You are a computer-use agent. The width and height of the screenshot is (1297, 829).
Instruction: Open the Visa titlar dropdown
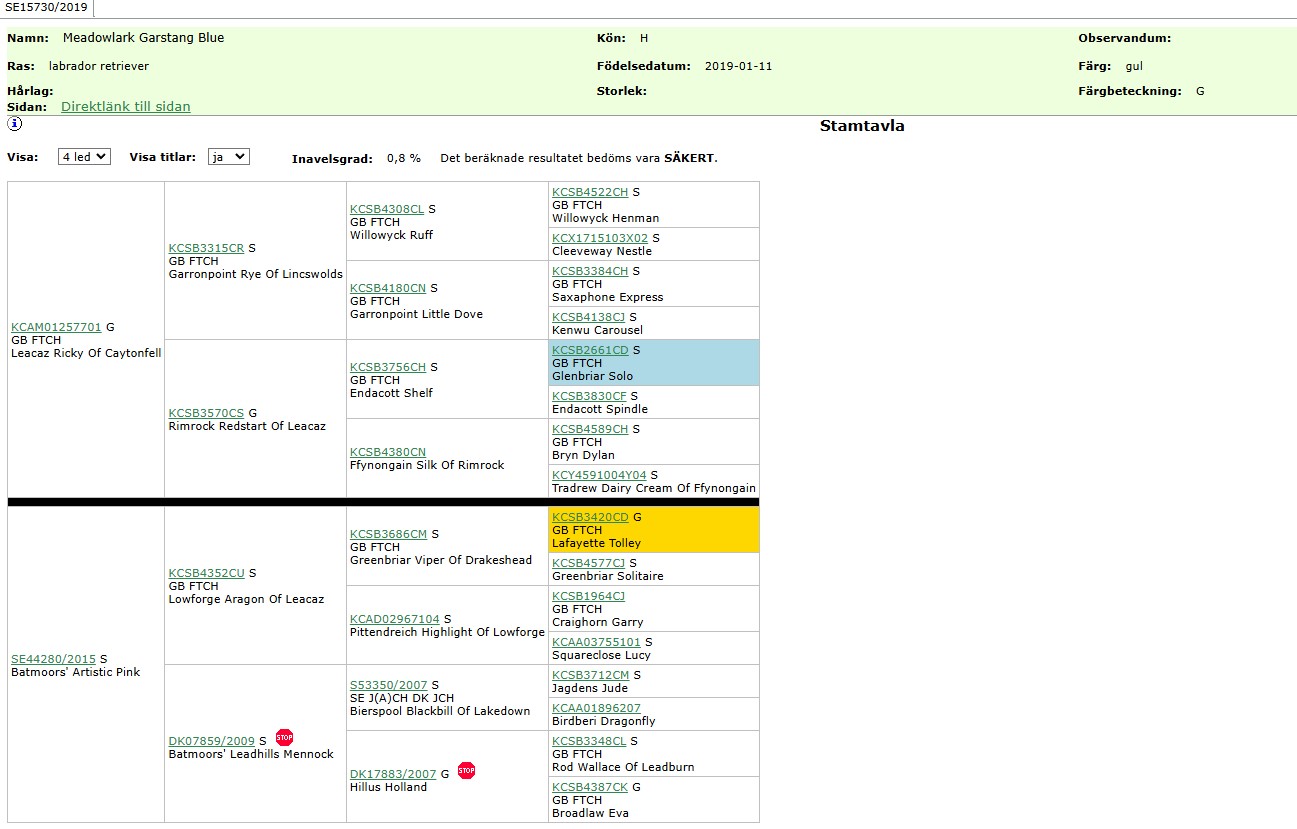pos(228,157)
